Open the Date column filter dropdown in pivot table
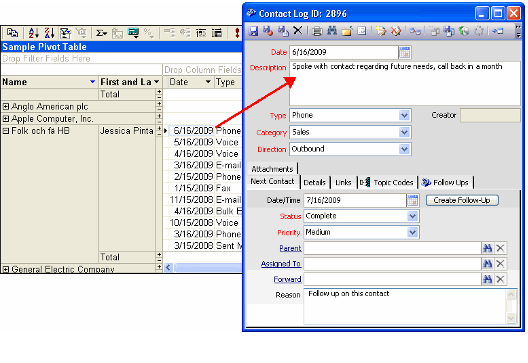The height and width of the screenshot is (363, 528). pyautogui.click(x=208, y=82)
